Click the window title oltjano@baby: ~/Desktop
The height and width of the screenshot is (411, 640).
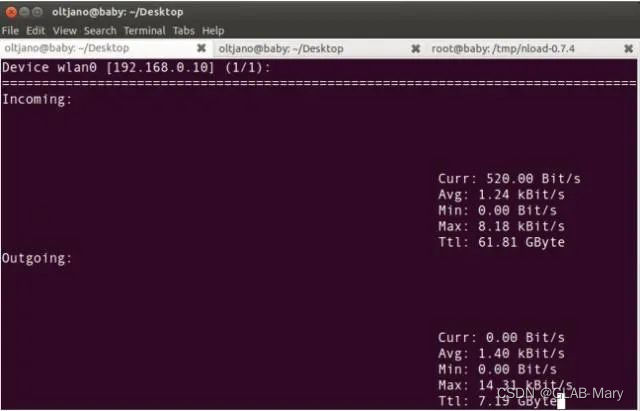pyautogui.click(x=118, y=12)
